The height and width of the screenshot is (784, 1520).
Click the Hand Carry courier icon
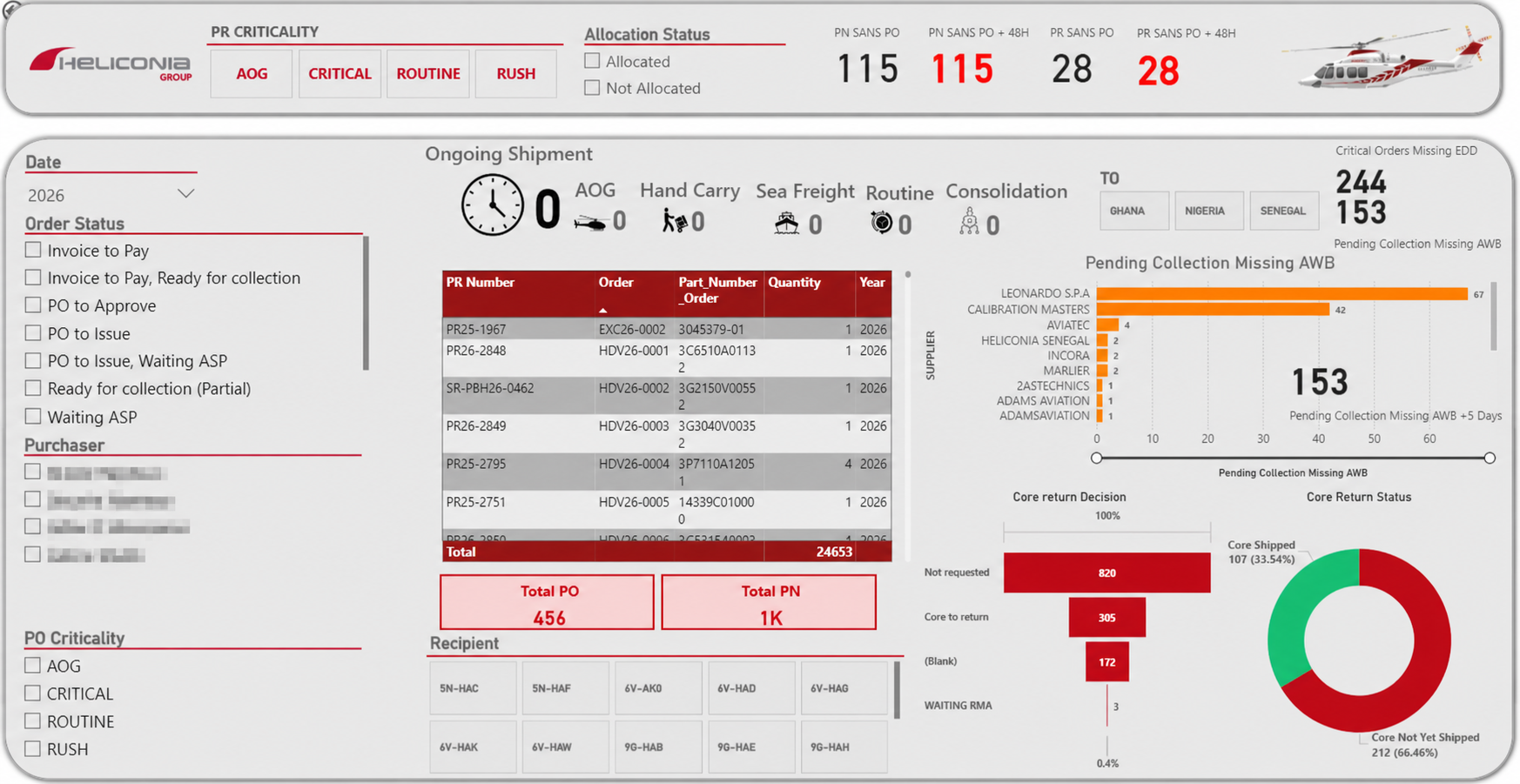[674, 221]
